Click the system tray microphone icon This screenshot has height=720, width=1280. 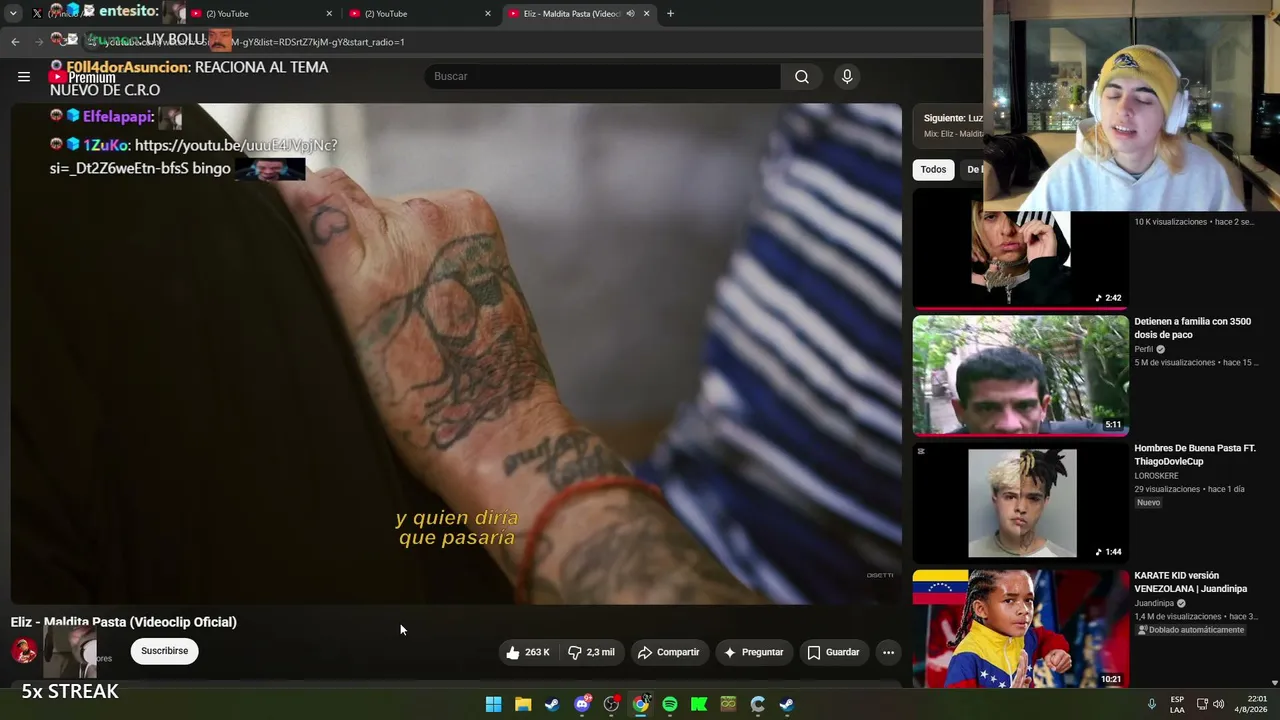pyautogui.click(x=1152, y=704)
